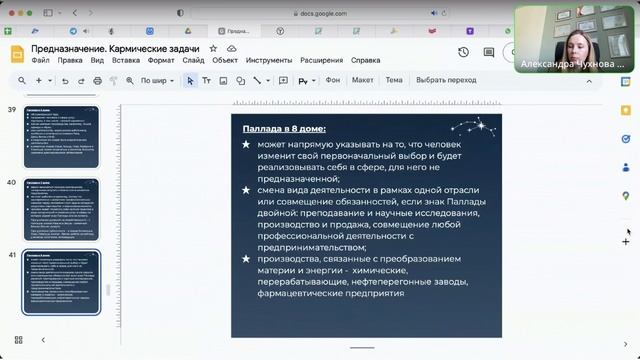Insert an image with image tool
Screen dimensions: 640x360
pyautogui.click(x=223, y=81)
